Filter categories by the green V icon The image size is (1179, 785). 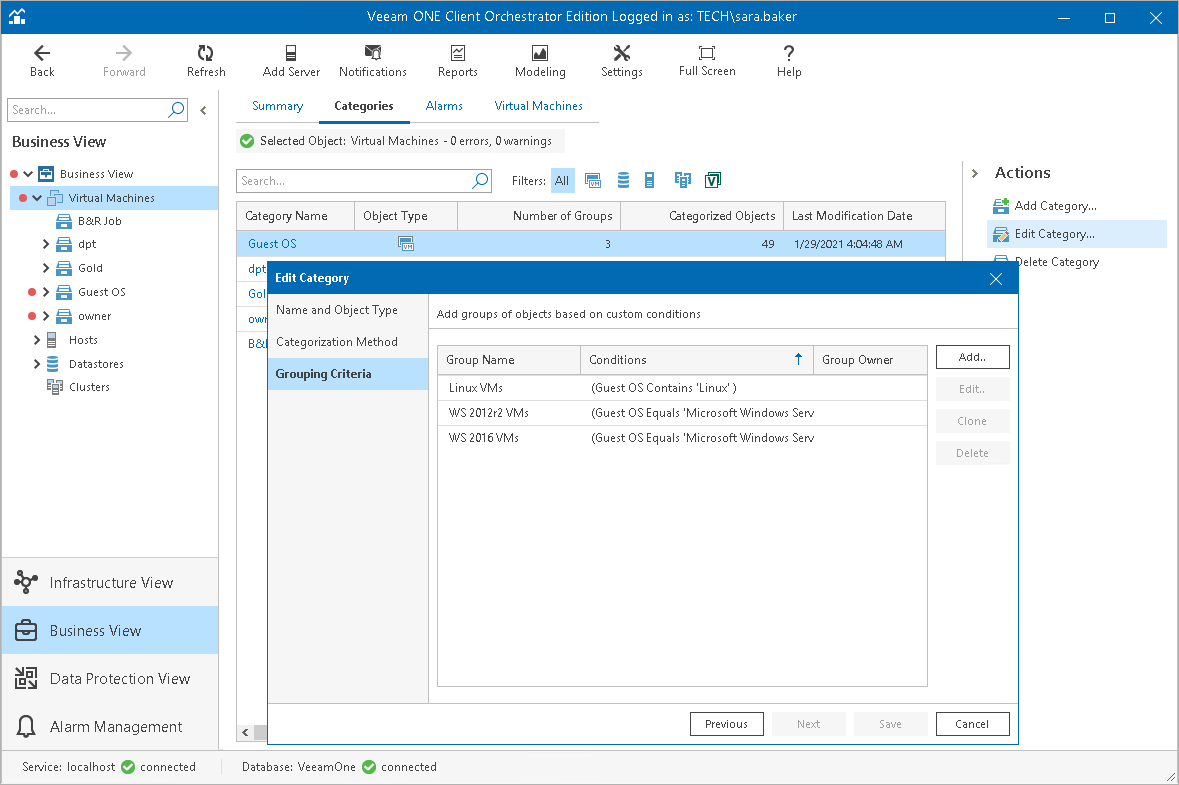(x=713, y=180)
